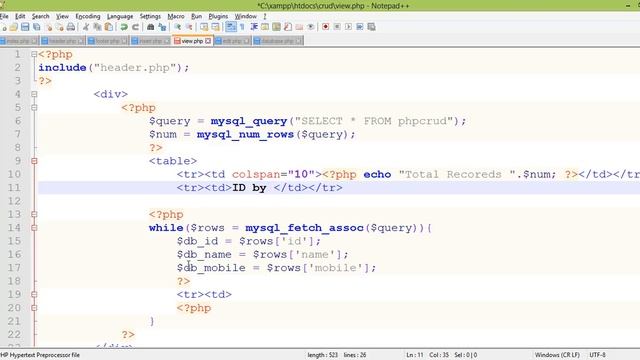Screen dimensions: 640x360
Task: Cut selection using scissors icon
Action: (86, 27)
